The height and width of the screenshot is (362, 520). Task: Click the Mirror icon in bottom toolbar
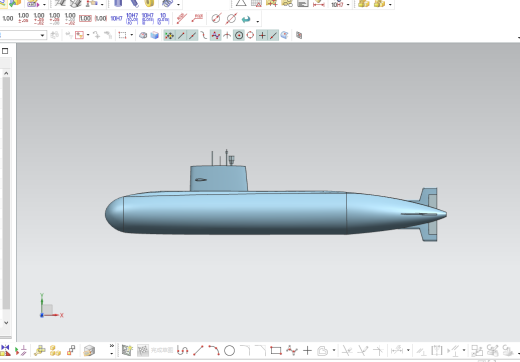5,351
